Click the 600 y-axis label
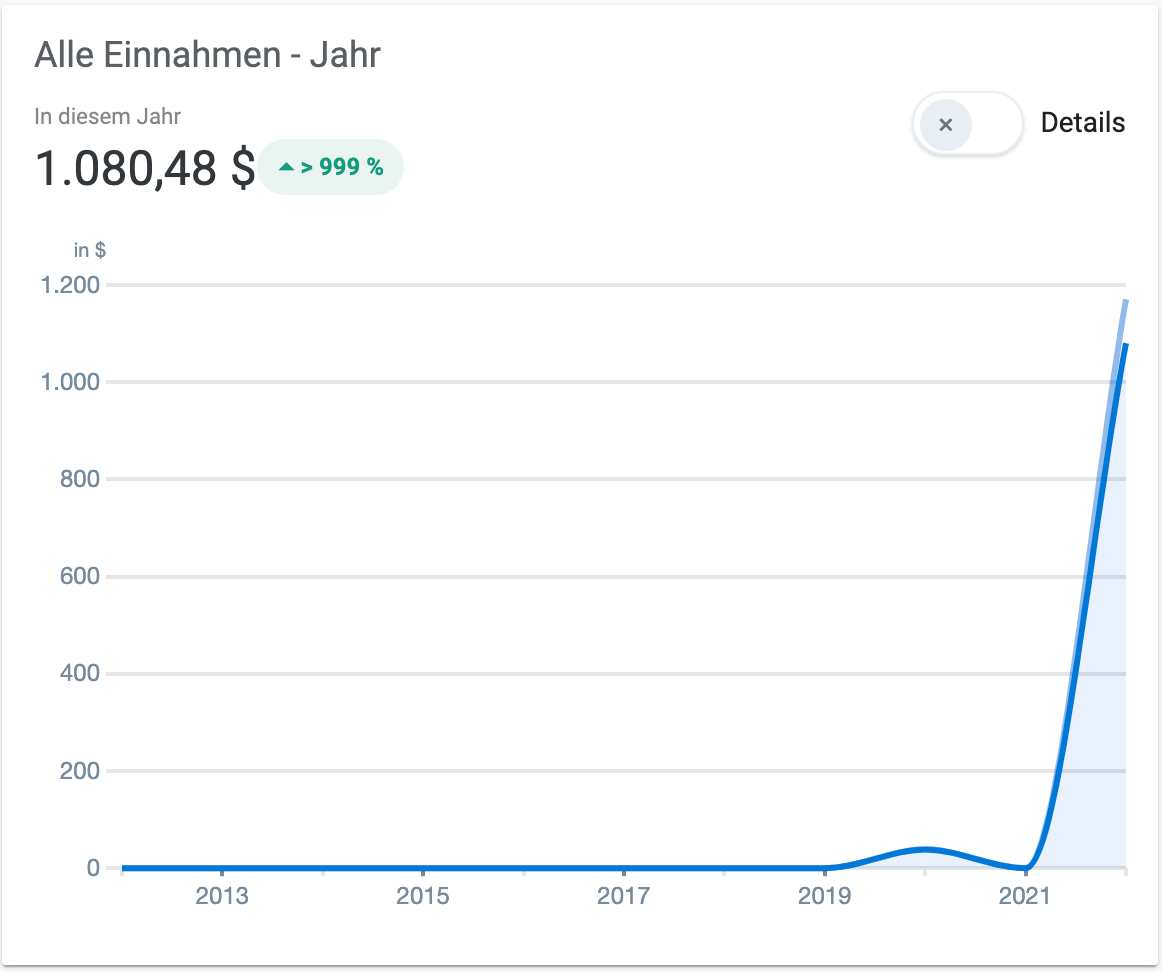The image size is (1162, 972). 78,577
